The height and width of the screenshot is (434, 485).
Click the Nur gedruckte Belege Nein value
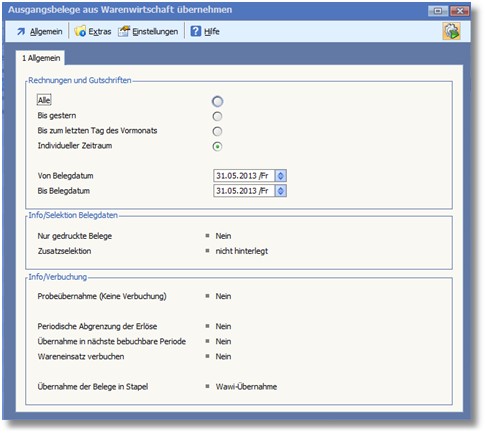click(223, 236)
